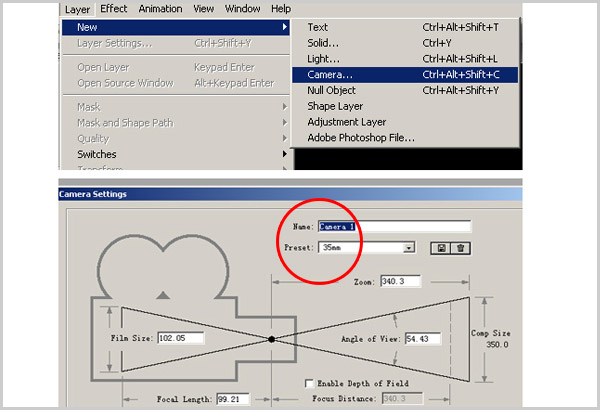The height and width of the screenshot is (410, 600).
Task: Click the Preset combo box showing 35mm
Action: (x=366, y=248)
